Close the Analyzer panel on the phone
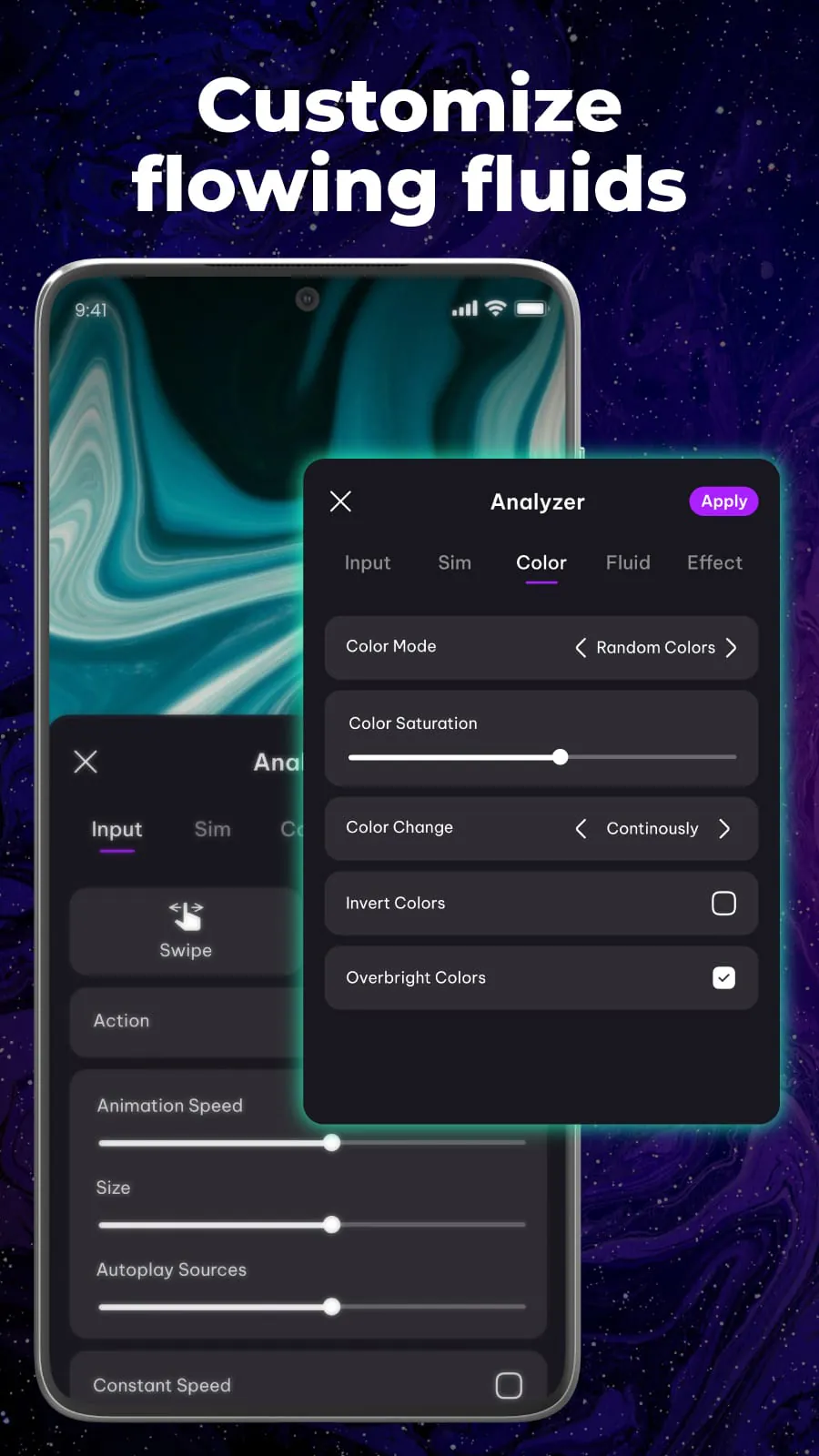Screen dimensions: 819x1456 (x=86, y=762)
